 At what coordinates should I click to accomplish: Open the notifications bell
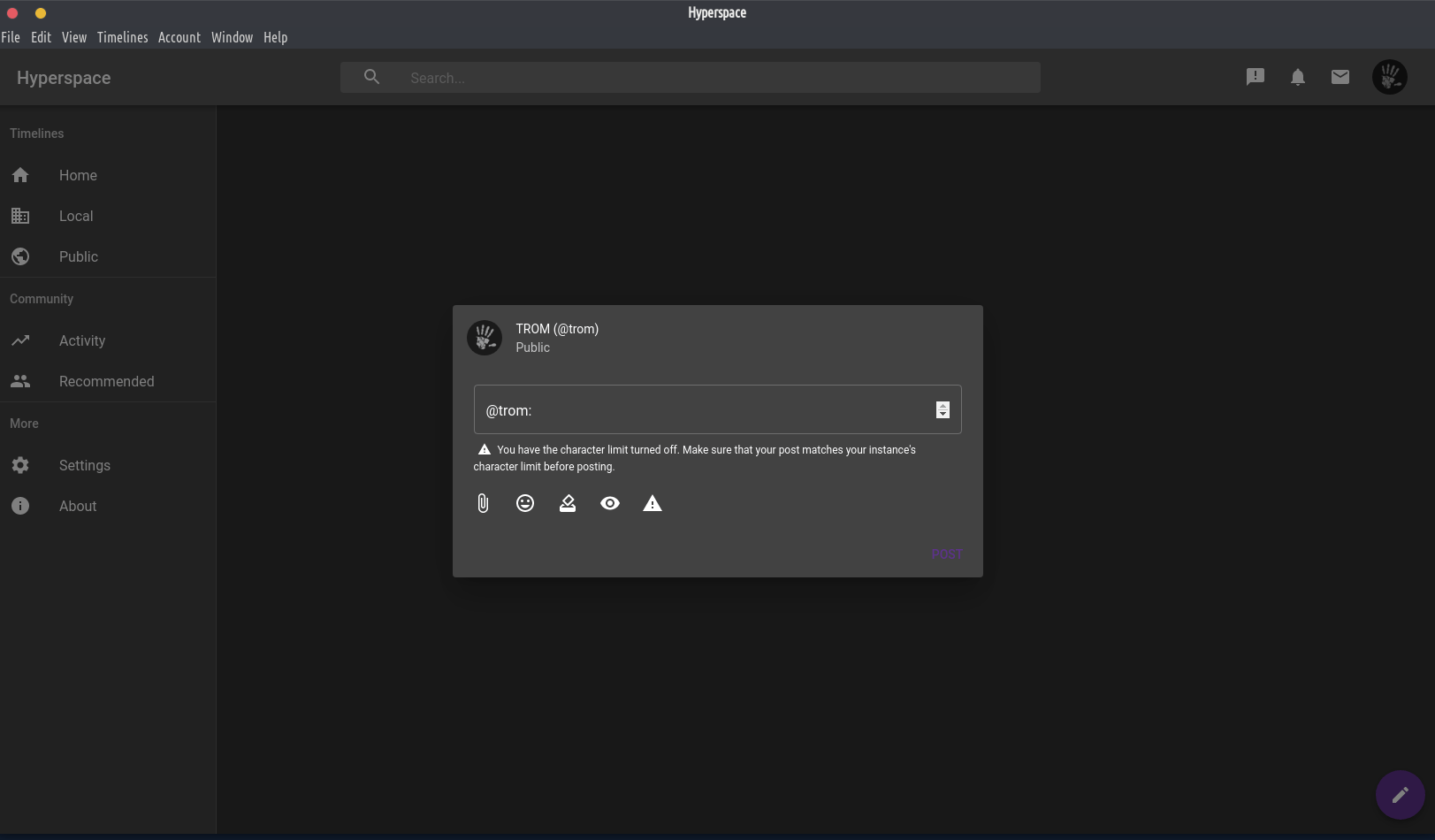[1298, 77]
